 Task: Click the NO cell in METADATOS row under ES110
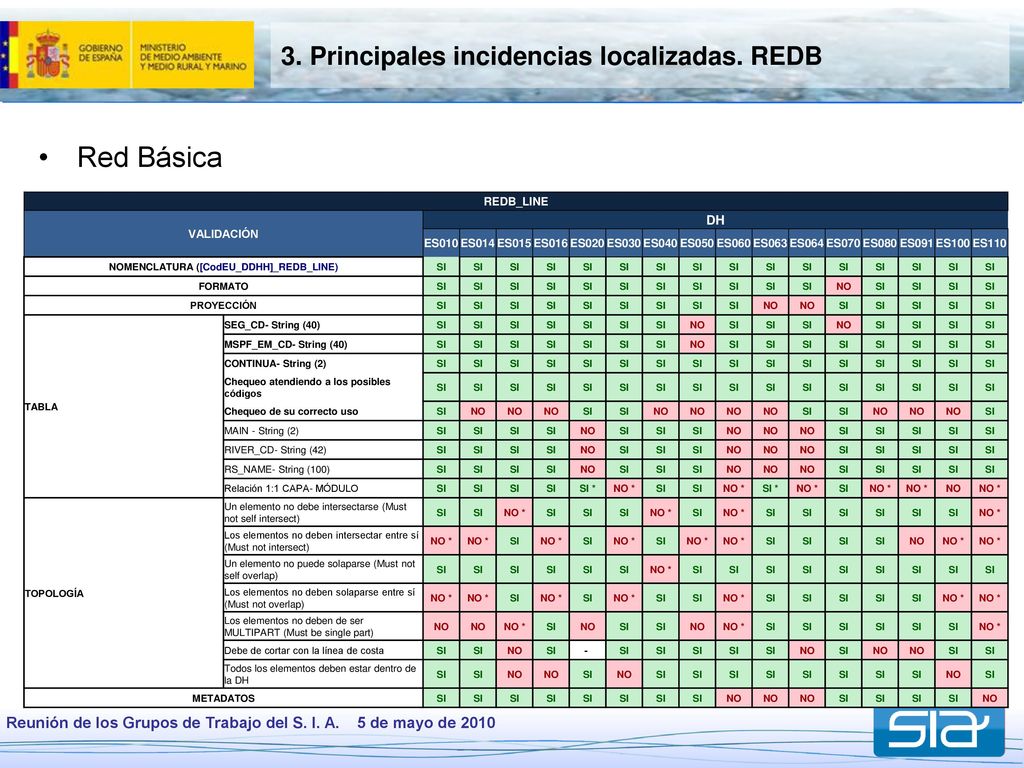tap(989, 698)
